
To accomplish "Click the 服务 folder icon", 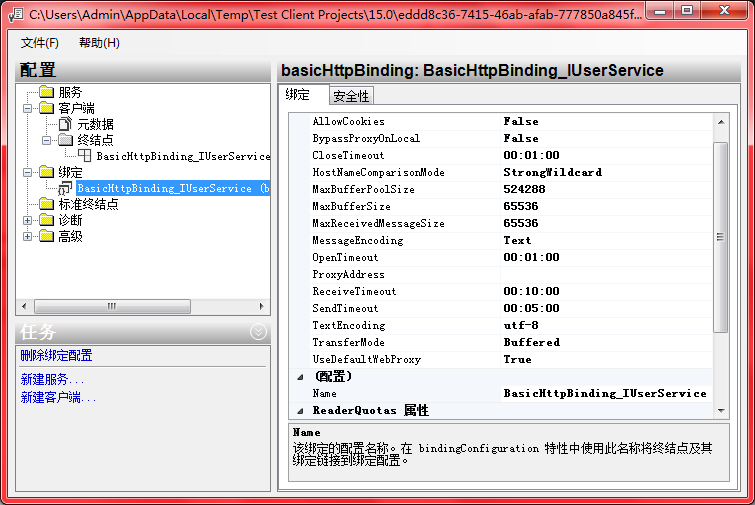I will [46, 92].
